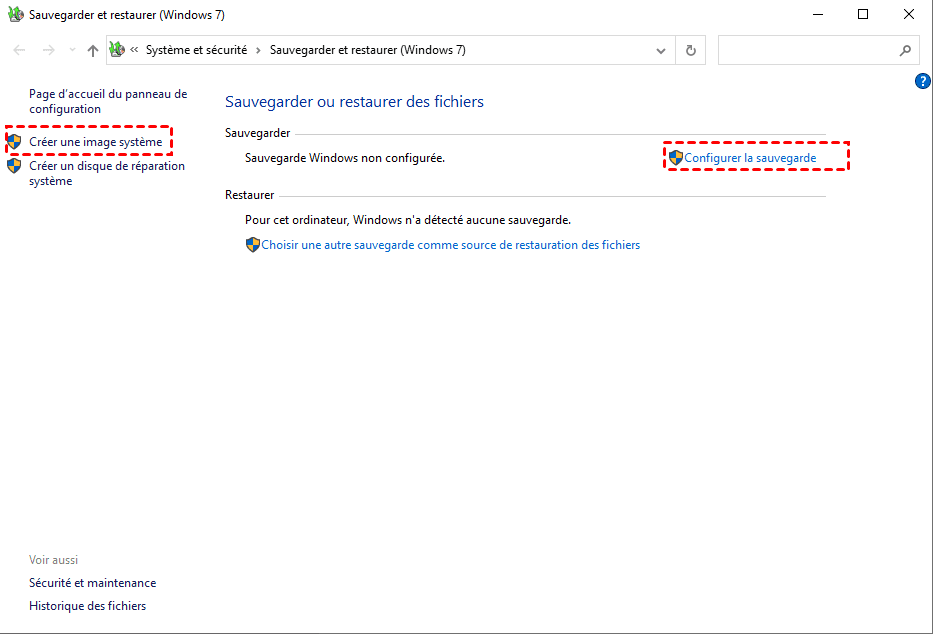Click the shield icon next to Configurer la sauvegarde
Viewport: 933px width, 634px height.
[x=676, y=158]
